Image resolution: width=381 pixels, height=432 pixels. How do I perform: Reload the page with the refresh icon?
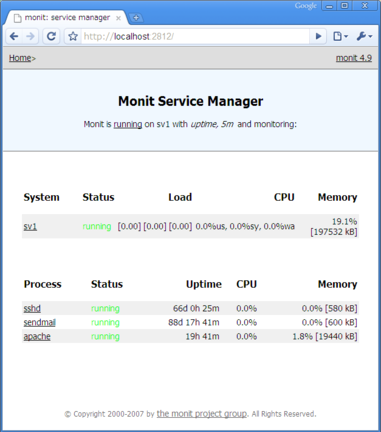(x=51, y=36)
